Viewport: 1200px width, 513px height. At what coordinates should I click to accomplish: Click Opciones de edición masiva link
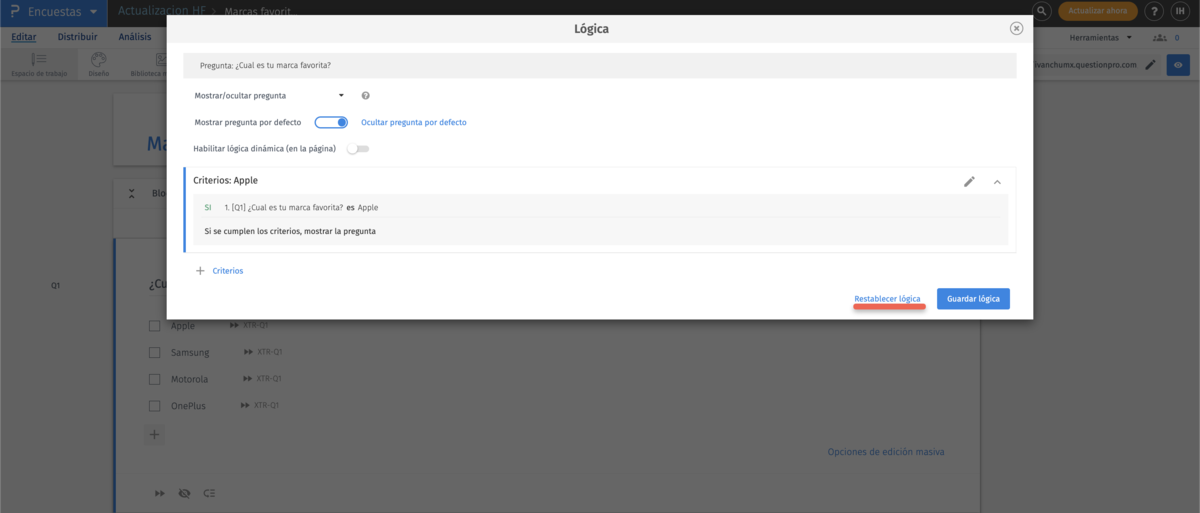(x=886, y=452)
